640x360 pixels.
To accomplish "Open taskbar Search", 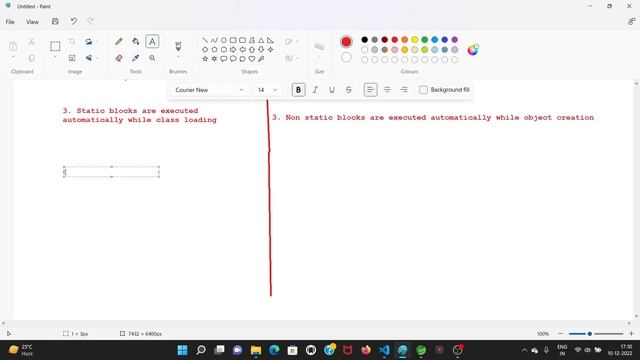I will point(201,350).
